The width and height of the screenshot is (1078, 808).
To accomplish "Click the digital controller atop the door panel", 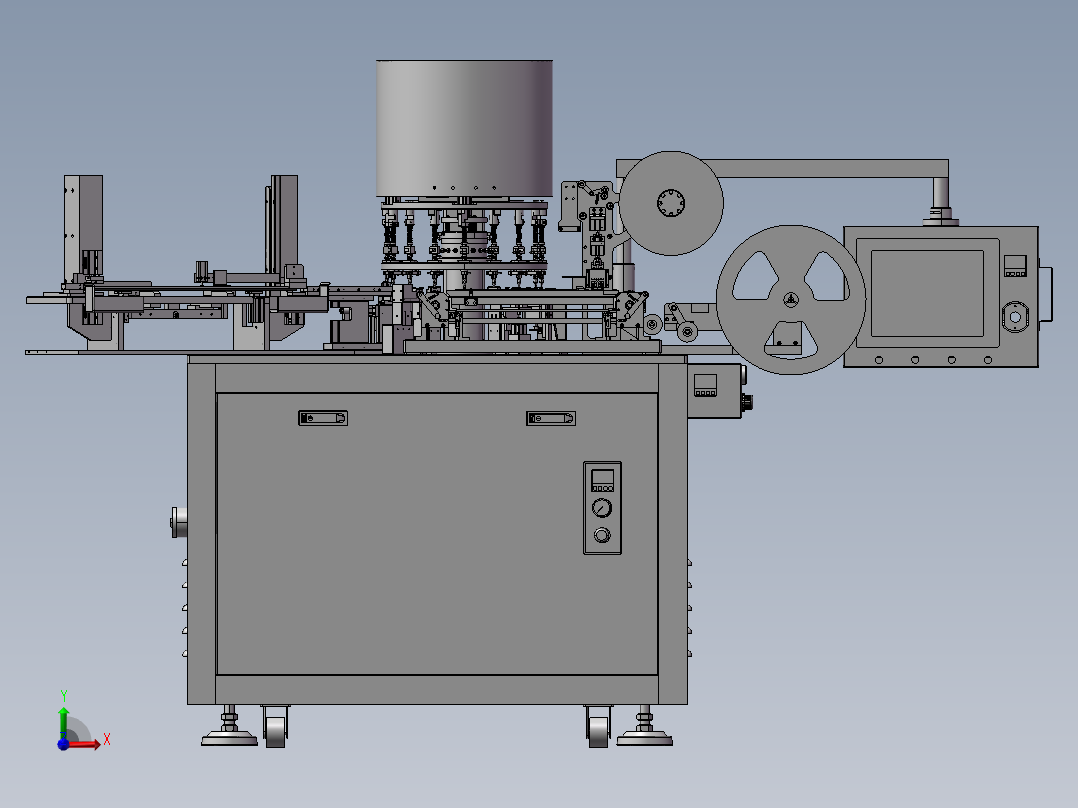I will [602, 478].
